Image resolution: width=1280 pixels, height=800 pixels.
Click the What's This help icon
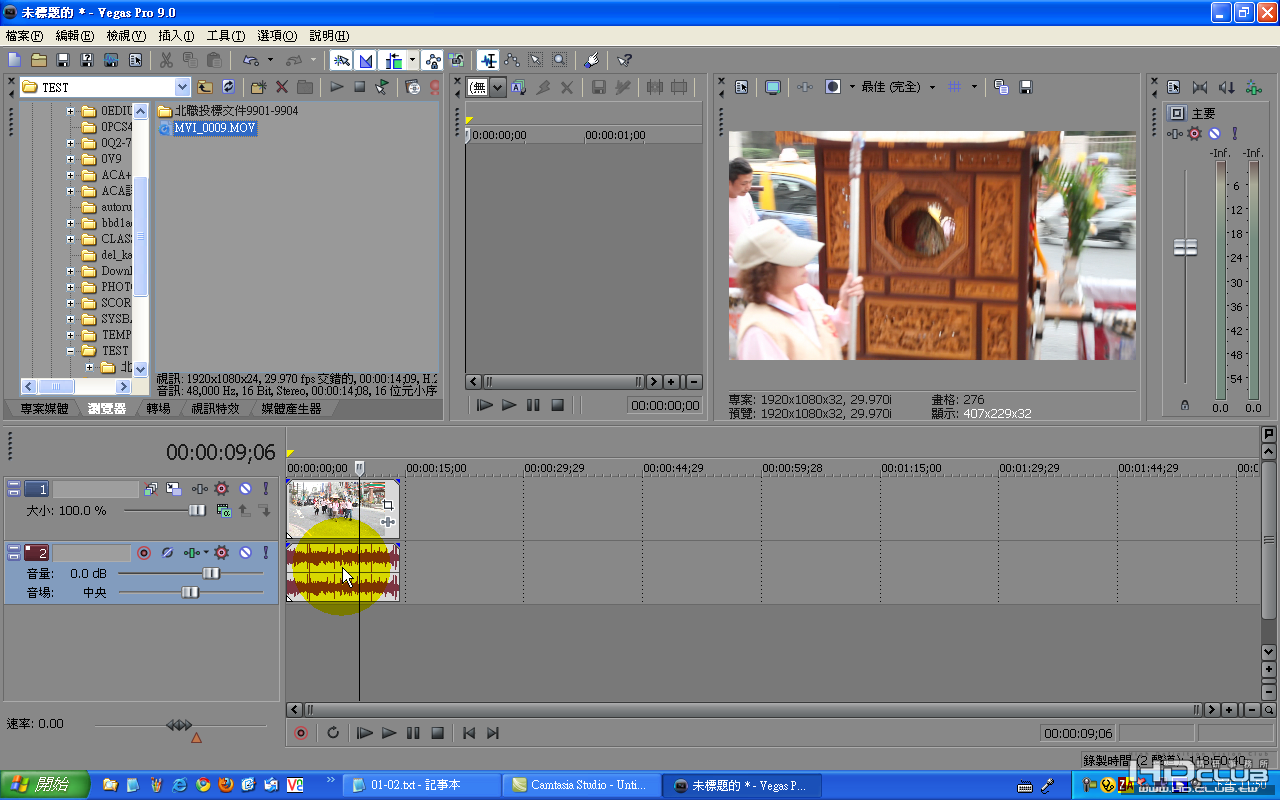(624, 60)
